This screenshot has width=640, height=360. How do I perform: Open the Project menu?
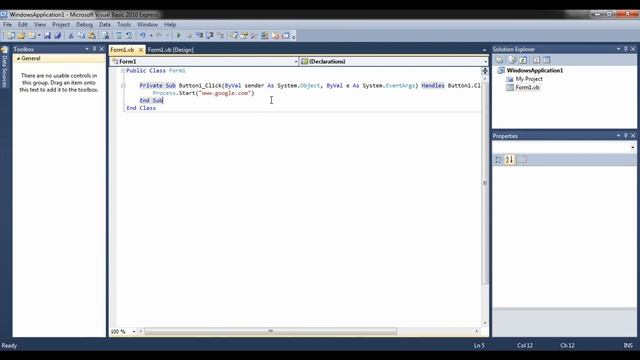tap(61, 24)
